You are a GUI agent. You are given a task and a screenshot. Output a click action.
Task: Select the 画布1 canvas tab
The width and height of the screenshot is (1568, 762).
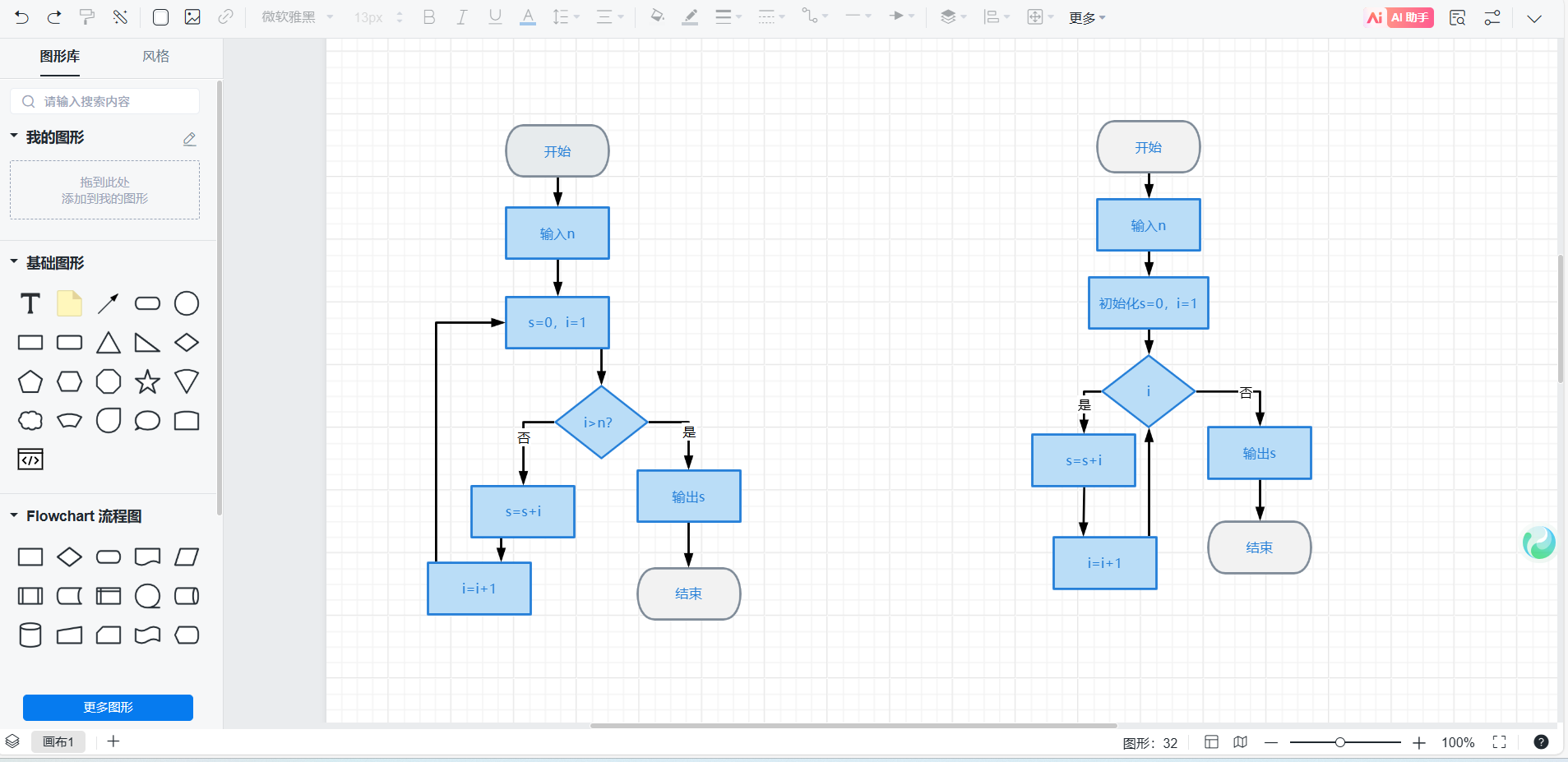click(58, 741)
